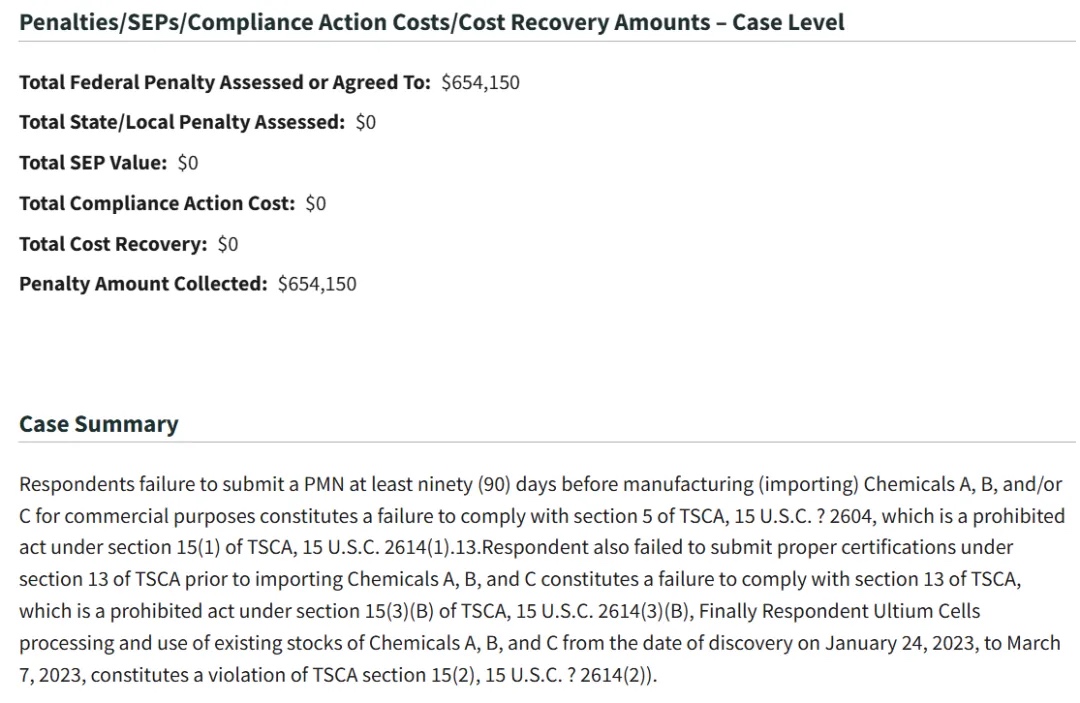Click the 2614(3)(B) citation in the summary
The width and height of the screenshot is (1080, 703).
coord(643,611)
